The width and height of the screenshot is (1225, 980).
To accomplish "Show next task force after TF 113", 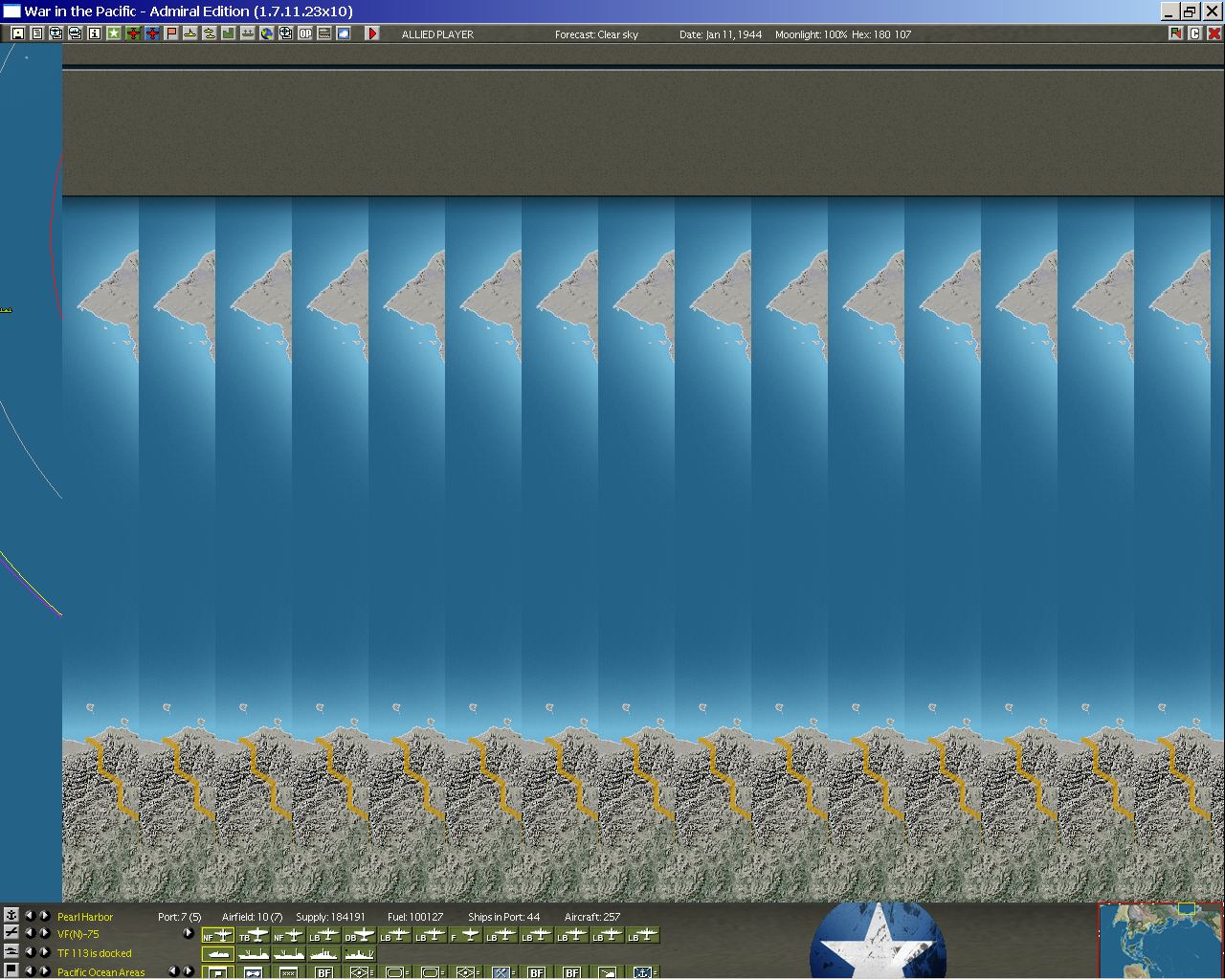I will 44,952.
